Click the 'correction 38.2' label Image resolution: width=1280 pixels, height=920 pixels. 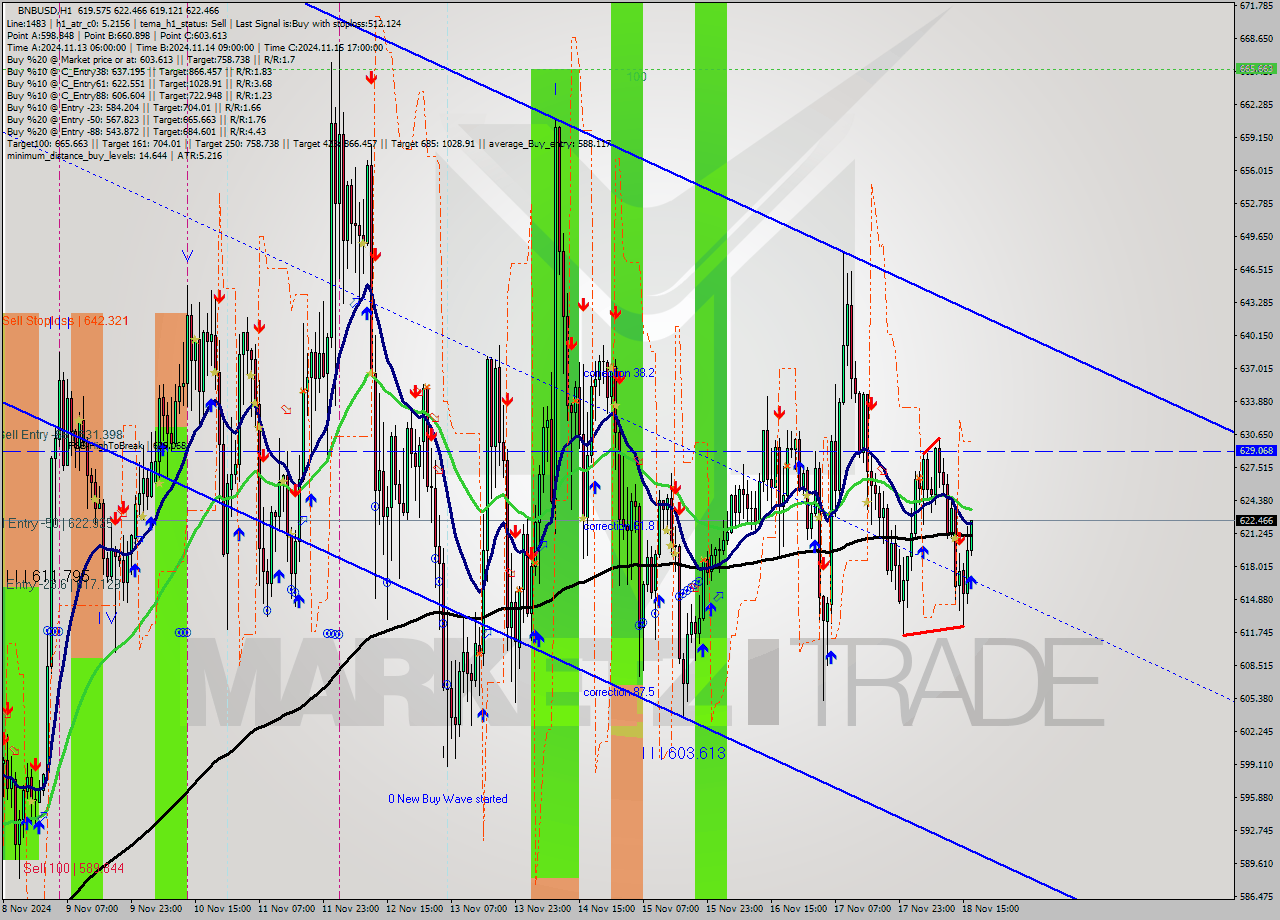click(x=619, y=372)
